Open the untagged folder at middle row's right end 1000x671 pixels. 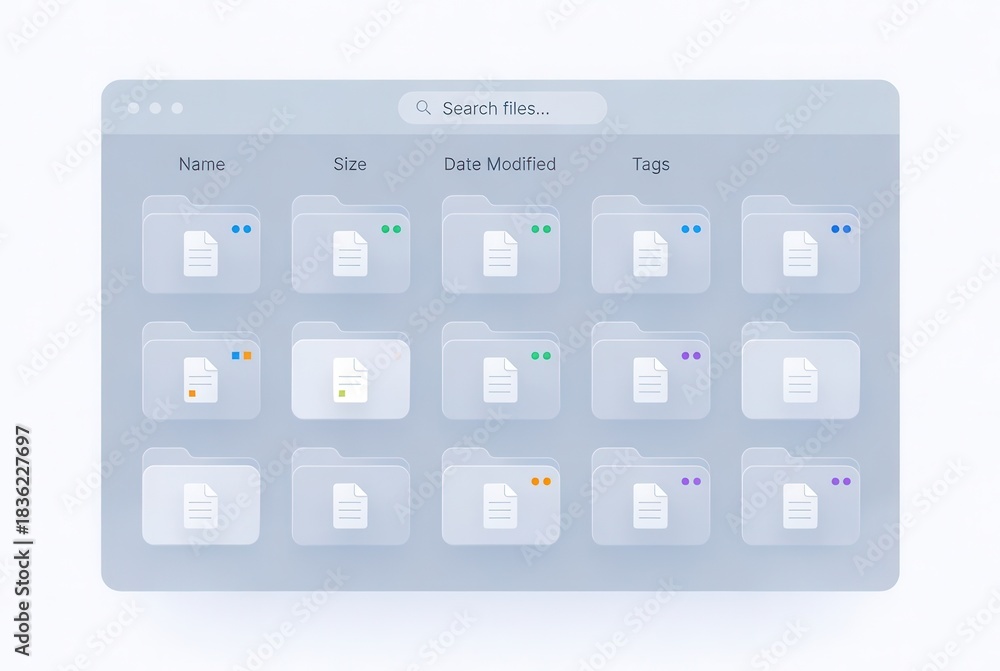[x=800, y=371]
